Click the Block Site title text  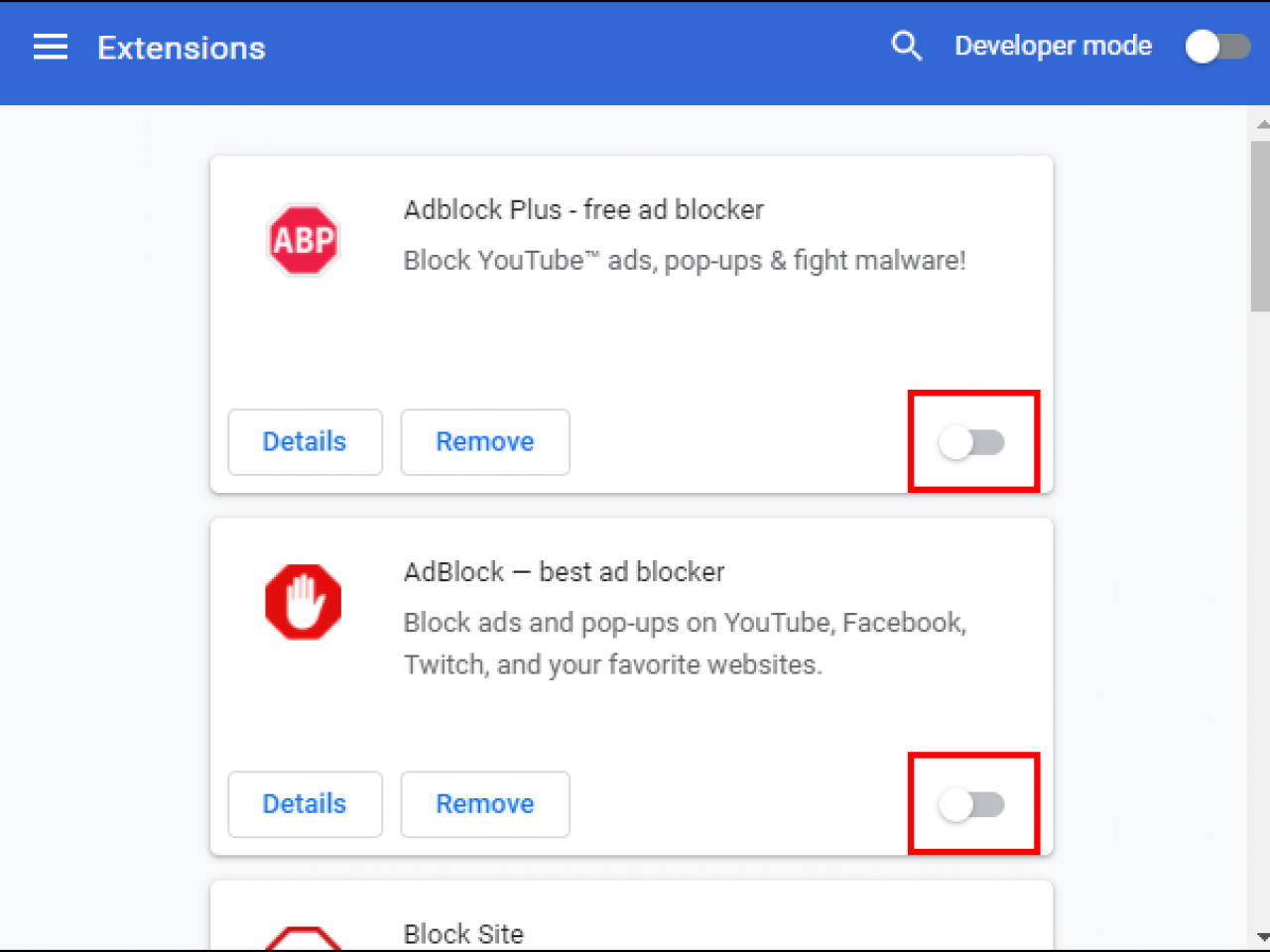(x=463, y=933)
